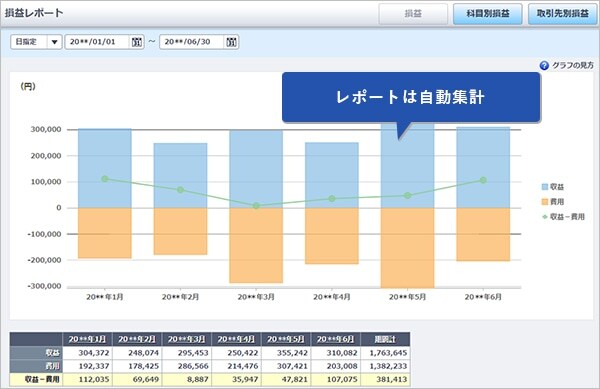This screenshot has height=389, width=600.
Task: Click the profit value 47,821
Action: click(x=295, y=379)
